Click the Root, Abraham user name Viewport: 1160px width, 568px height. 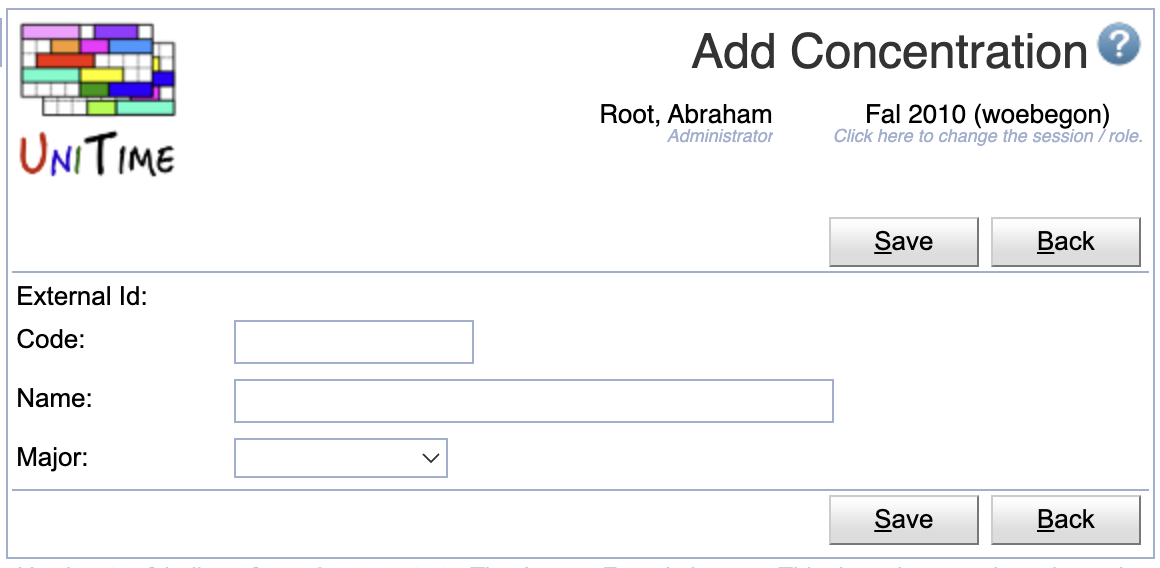tap(686, 114)
